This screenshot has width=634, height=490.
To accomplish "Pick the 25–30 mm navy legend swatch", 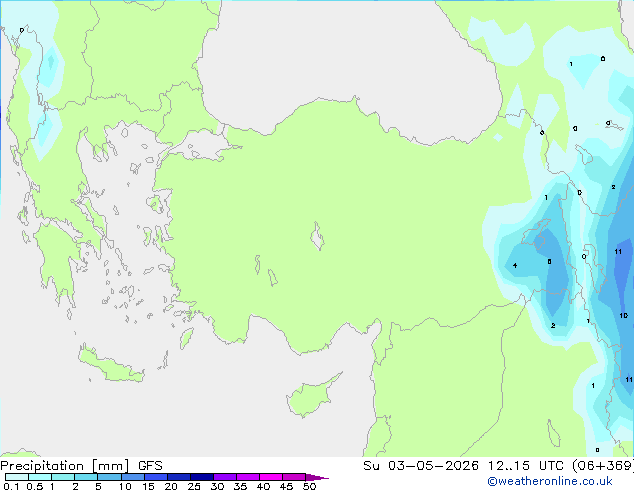I will [202, 477].
